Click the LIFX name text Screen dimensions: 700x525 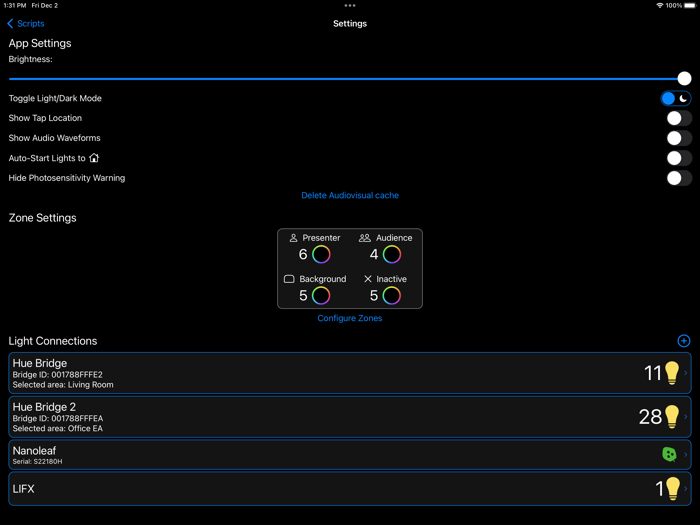click(23, 489)
